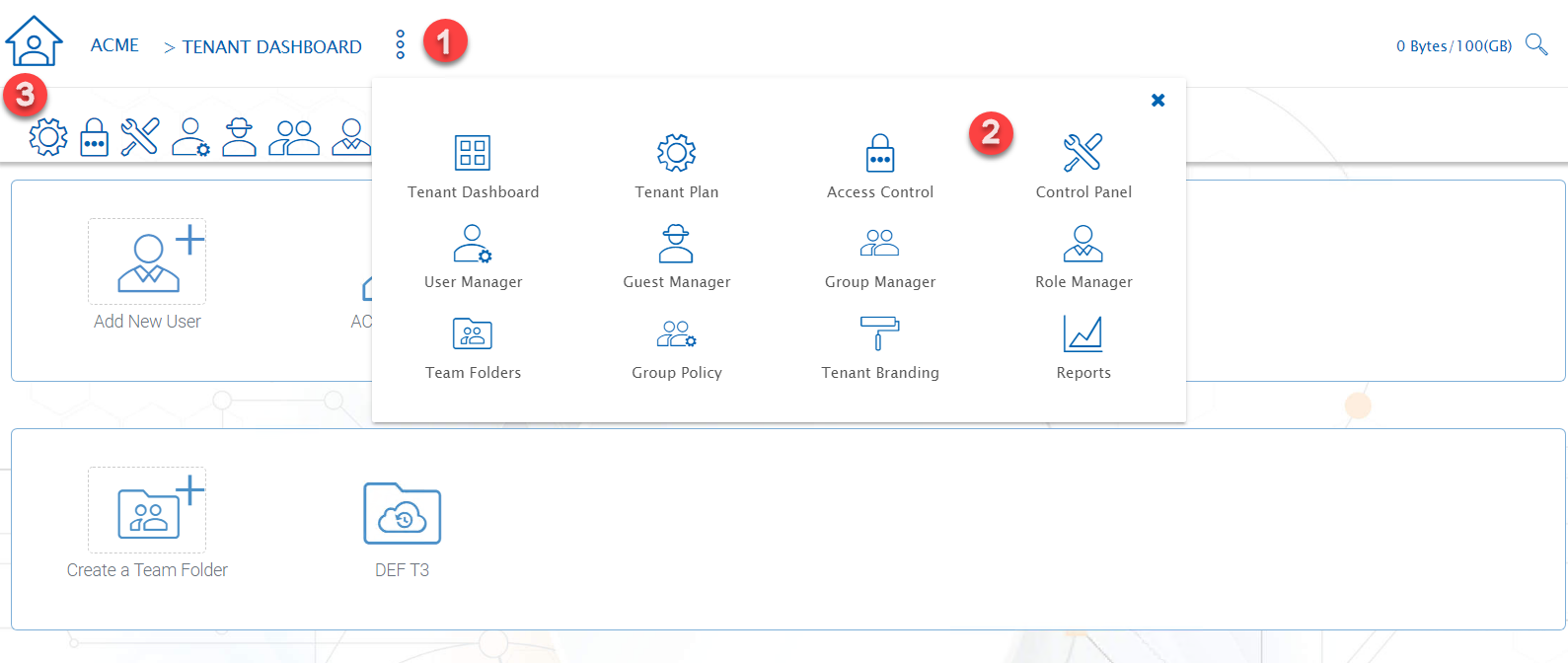Viewport: 1568px width, 663px height.
Task: Select Control Panel icon in popup menu
Action: tap(1083, 153)
